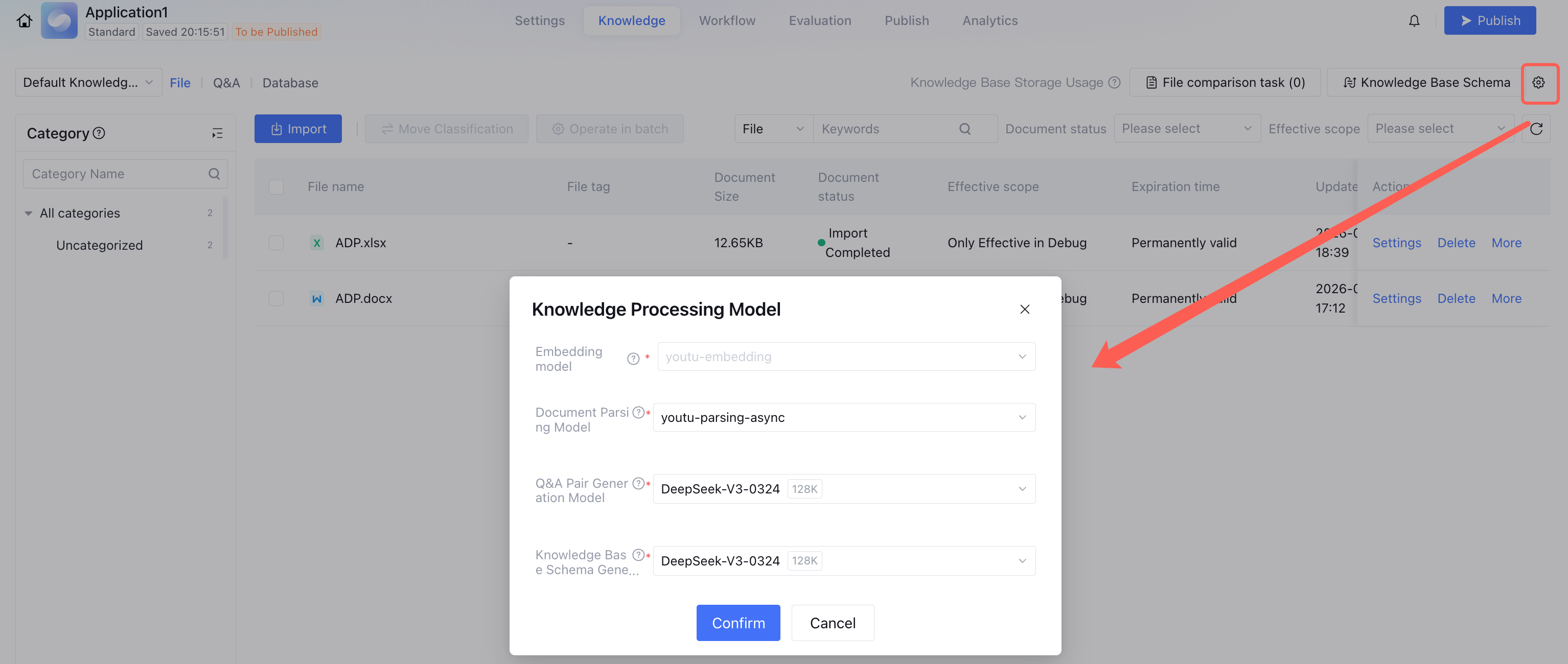Collapse the Category panel icon

coord(217,133)
